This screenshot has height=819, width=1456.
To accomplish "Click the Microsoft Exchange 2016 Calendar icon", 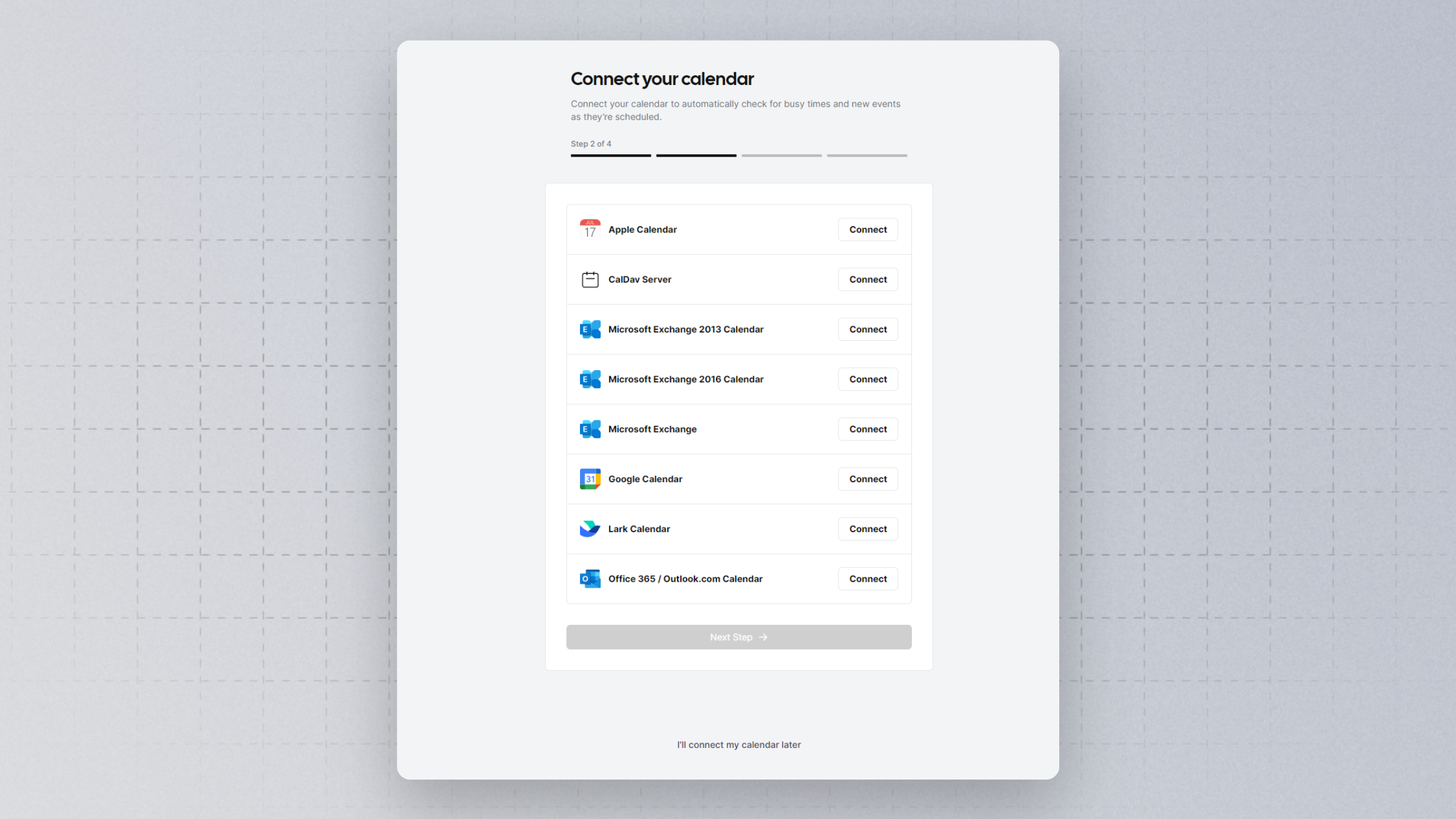I will coord(590,379).
